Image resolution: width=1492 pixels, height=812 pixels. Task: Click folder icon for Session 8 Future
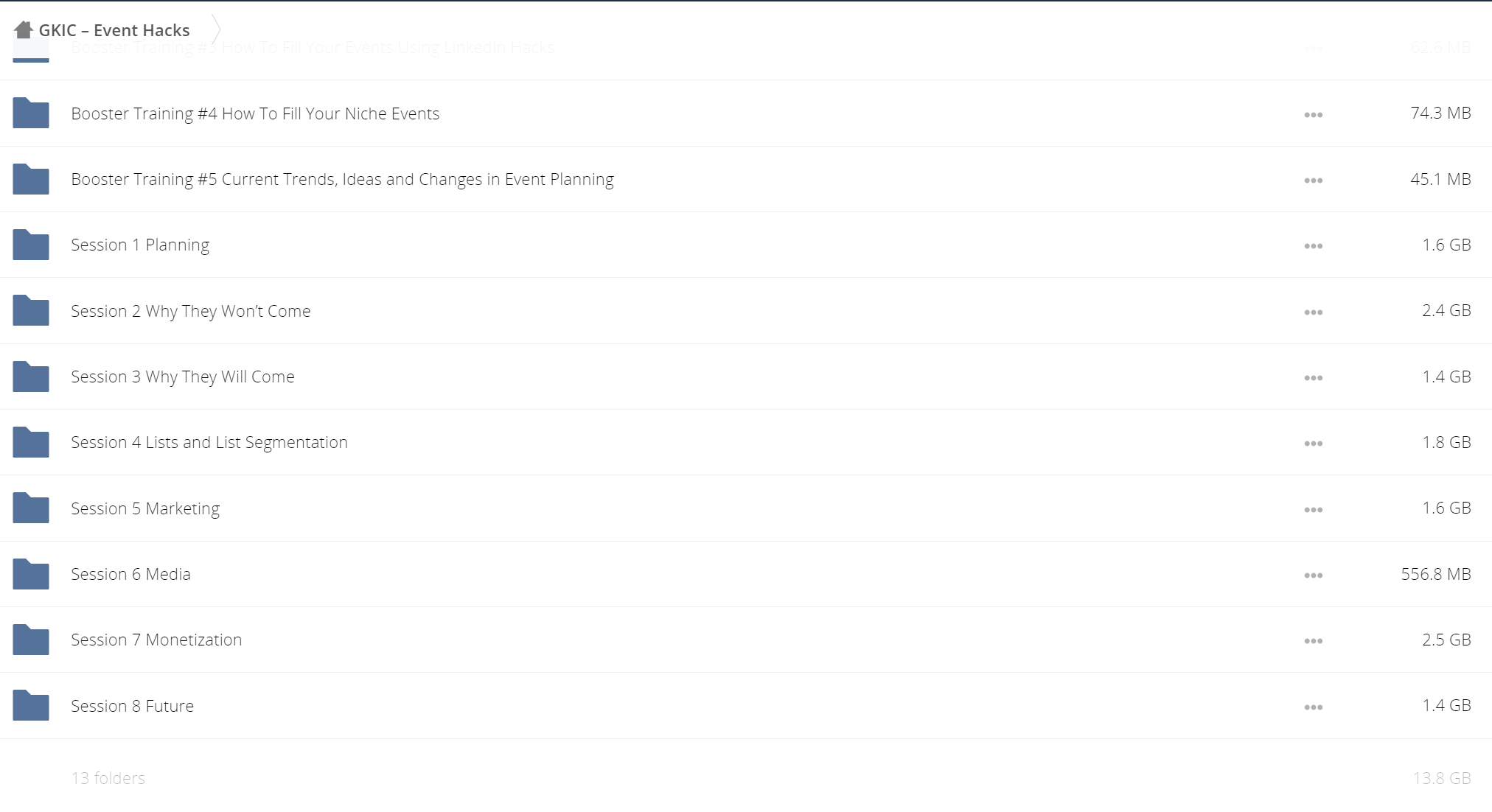pos(31,705)
